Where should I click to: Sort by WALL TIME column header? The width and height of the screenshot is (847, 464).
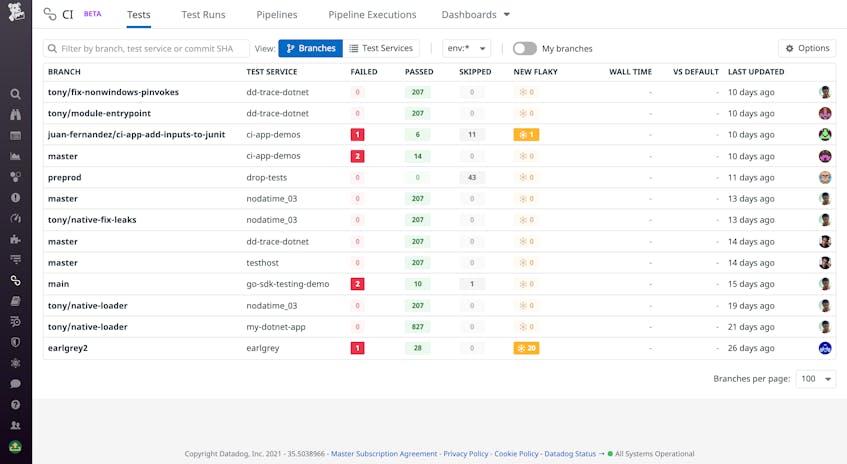pyautogui.click(x=630, y=72)
